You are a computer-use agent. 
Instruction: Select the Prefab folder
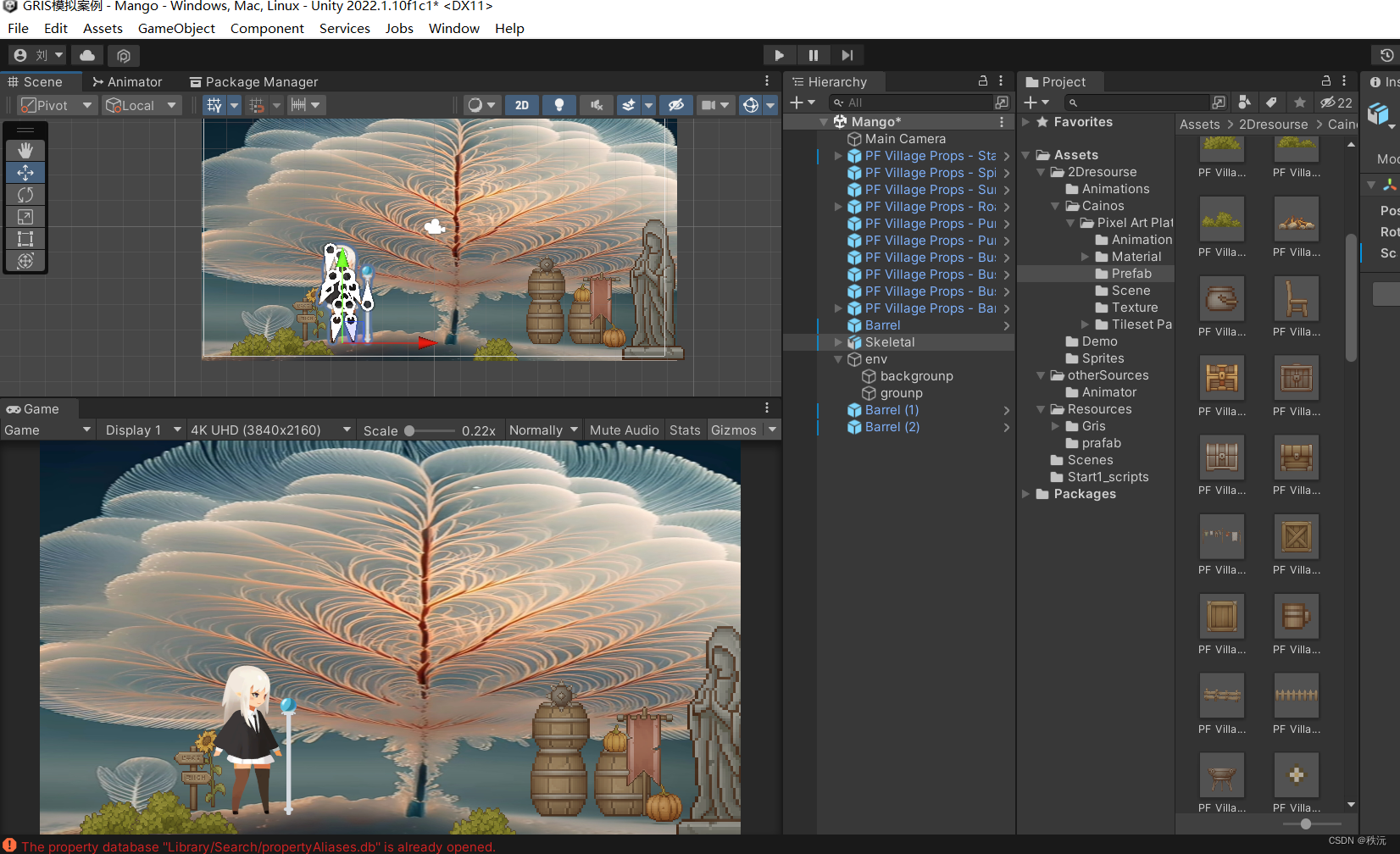pyautogui.click(x=1131, y=274)
